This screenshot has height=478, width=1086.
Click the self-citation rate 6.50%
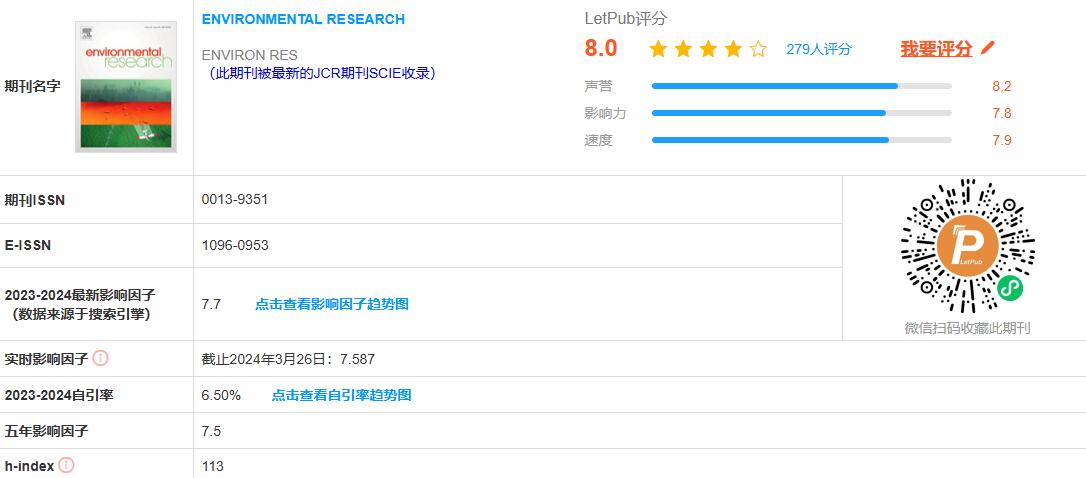pos(221,395)
